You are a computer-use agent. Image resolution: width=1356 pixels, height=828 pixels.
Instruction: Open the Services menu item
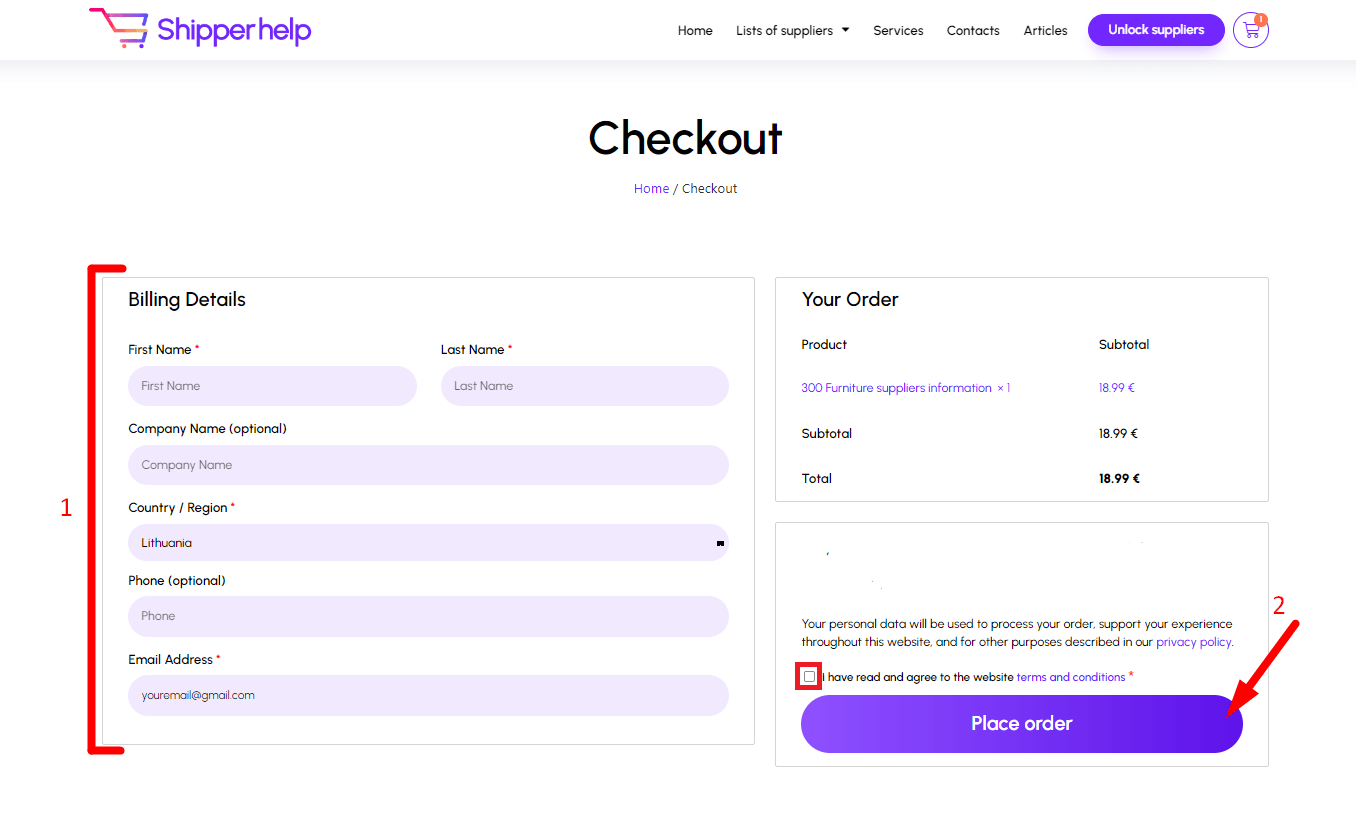point(898,30)
